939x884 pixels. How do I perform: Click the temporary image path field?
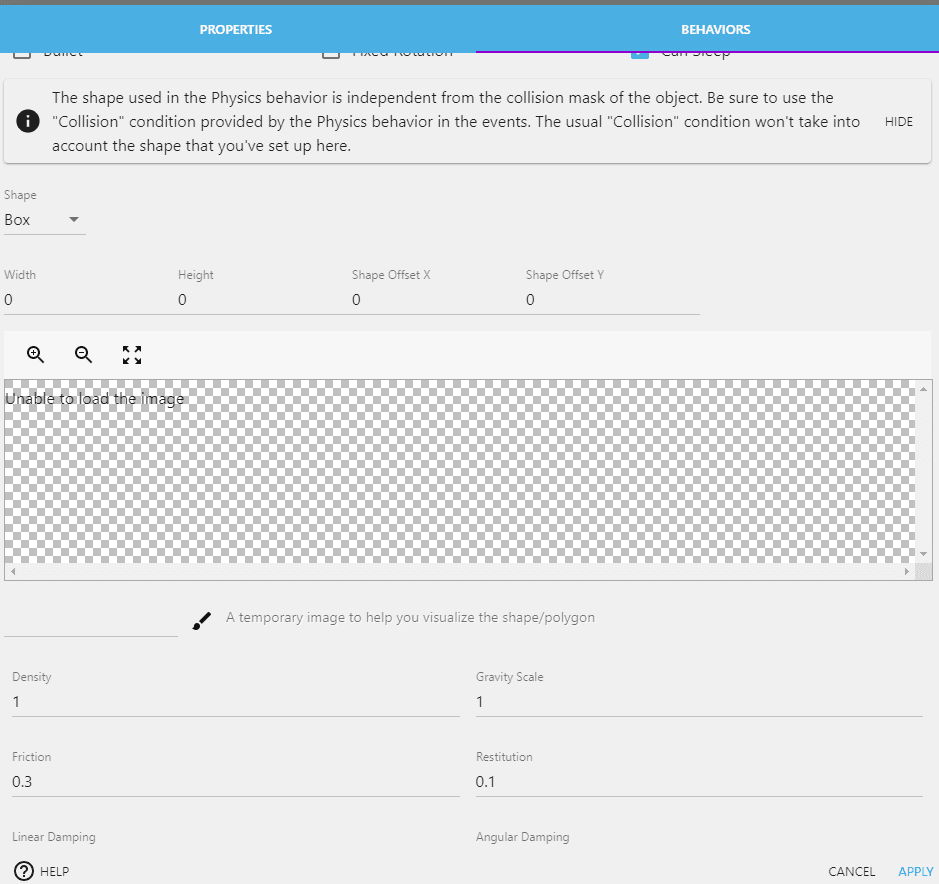tap(90, 622)
